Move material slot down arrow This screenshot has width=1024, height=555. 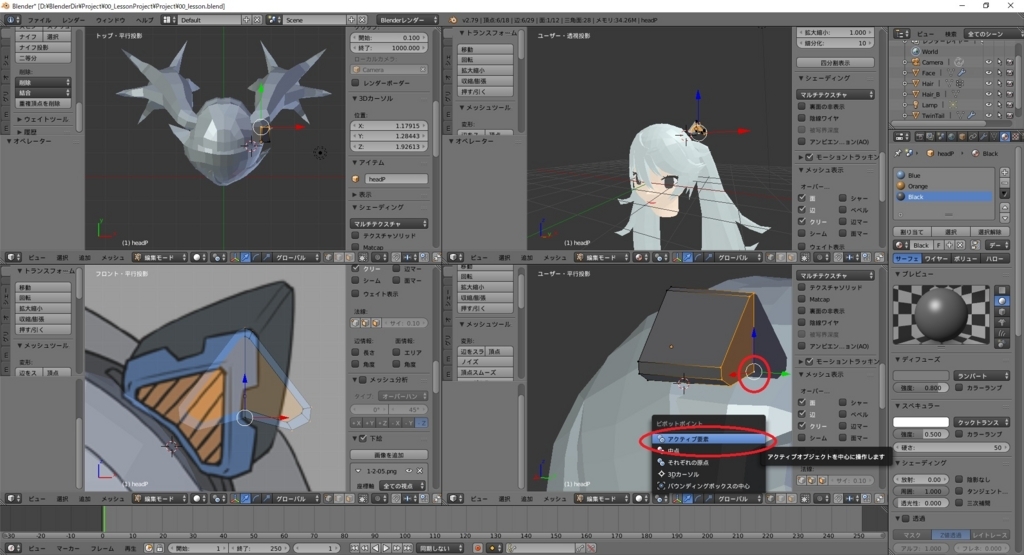[1004, 218]
